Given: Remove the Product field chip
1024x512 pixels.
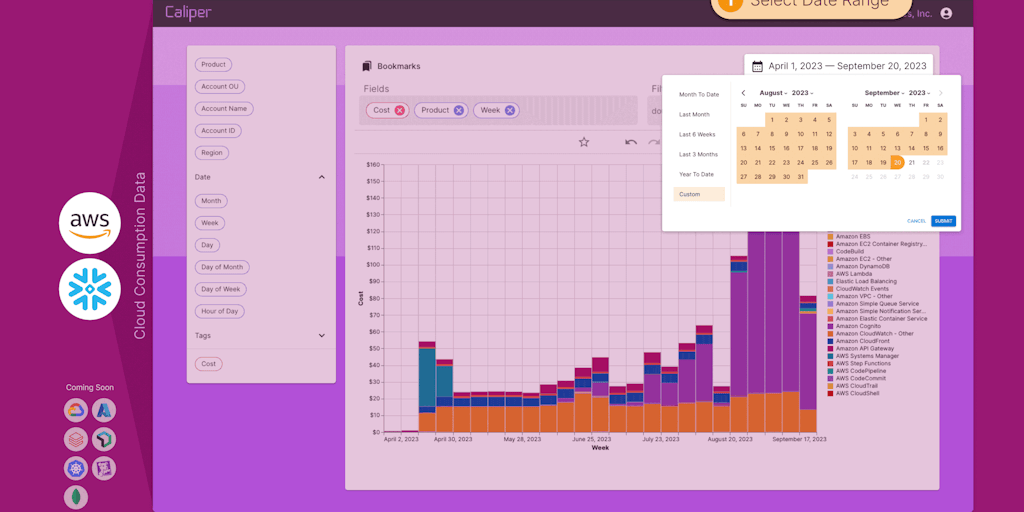Looking at the screenshot, I should point(459,110).
